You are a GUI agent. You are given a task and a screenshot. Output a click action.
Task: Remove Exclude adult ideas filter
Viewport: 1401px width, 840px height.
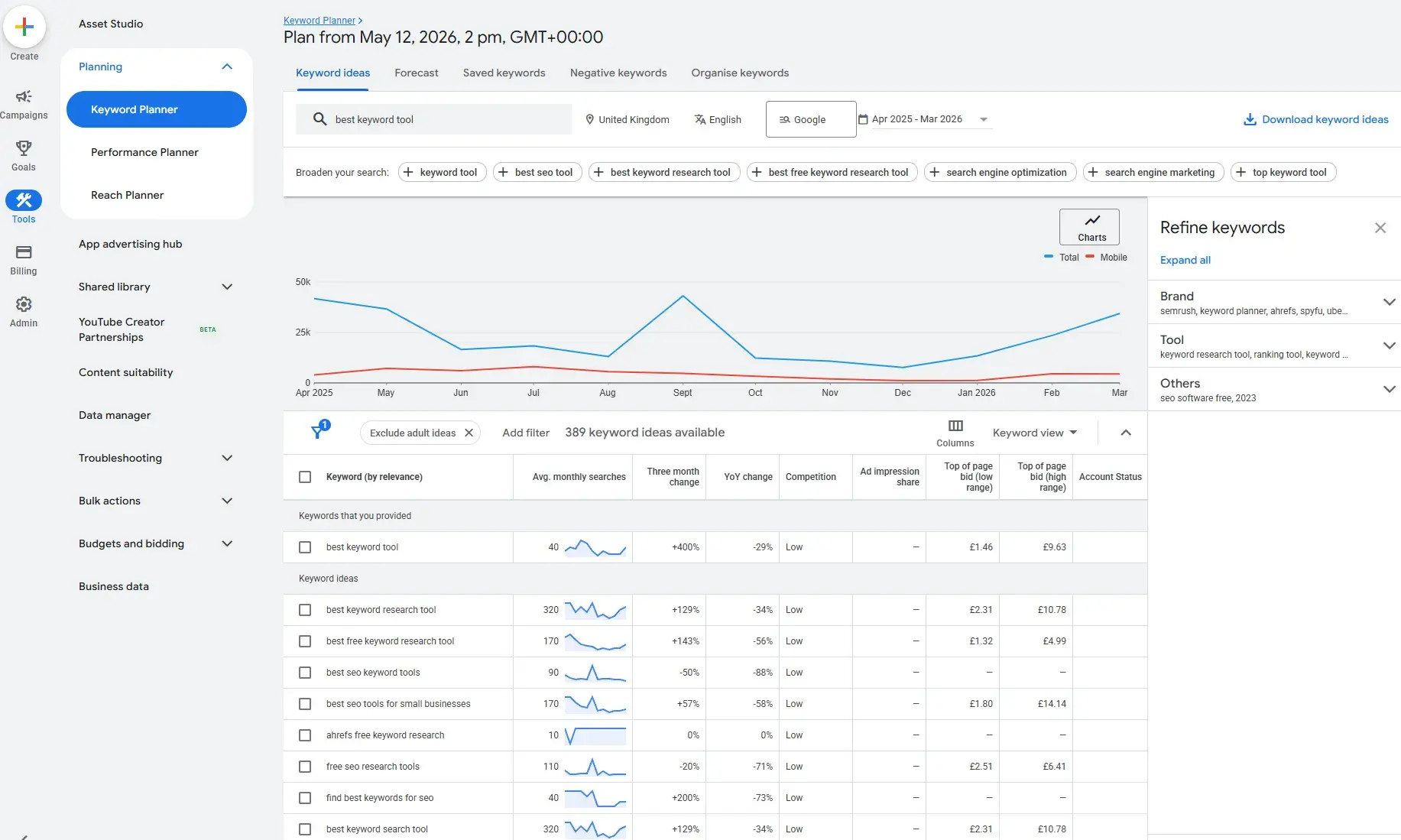[x=469, y=433]
